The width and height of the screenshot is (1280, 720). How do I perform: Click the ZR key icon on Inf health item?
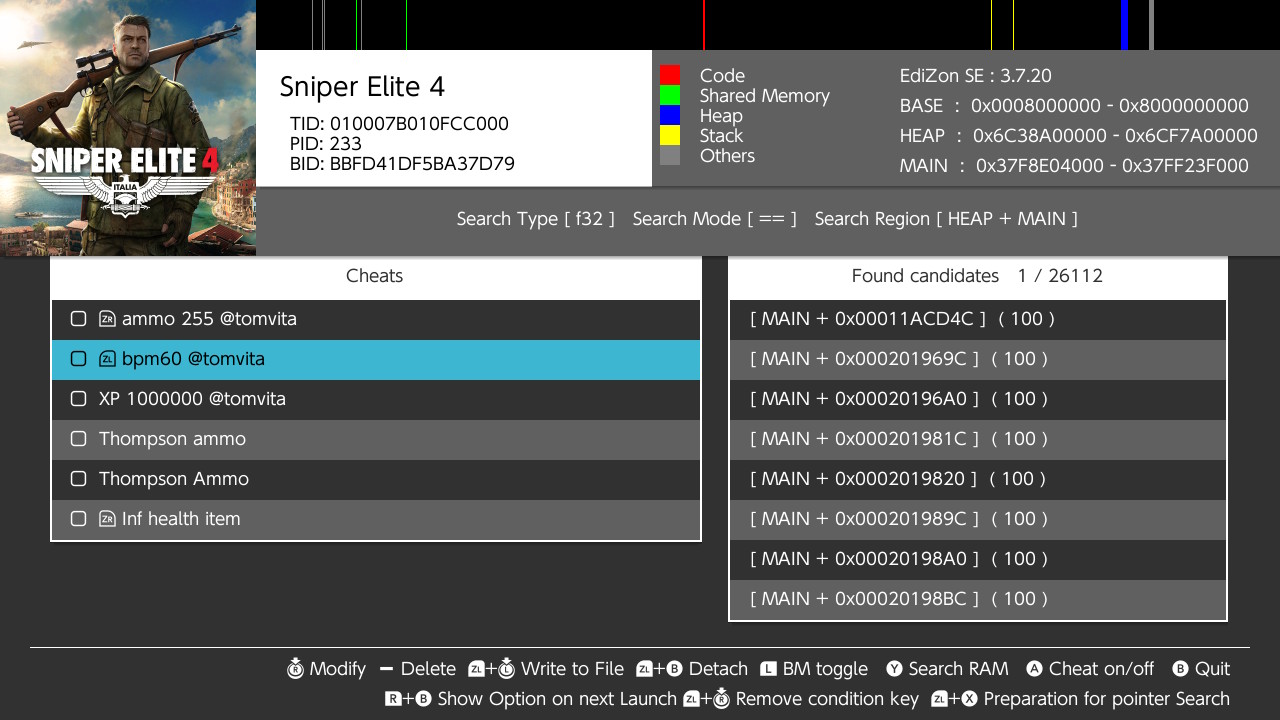[108, 519]
